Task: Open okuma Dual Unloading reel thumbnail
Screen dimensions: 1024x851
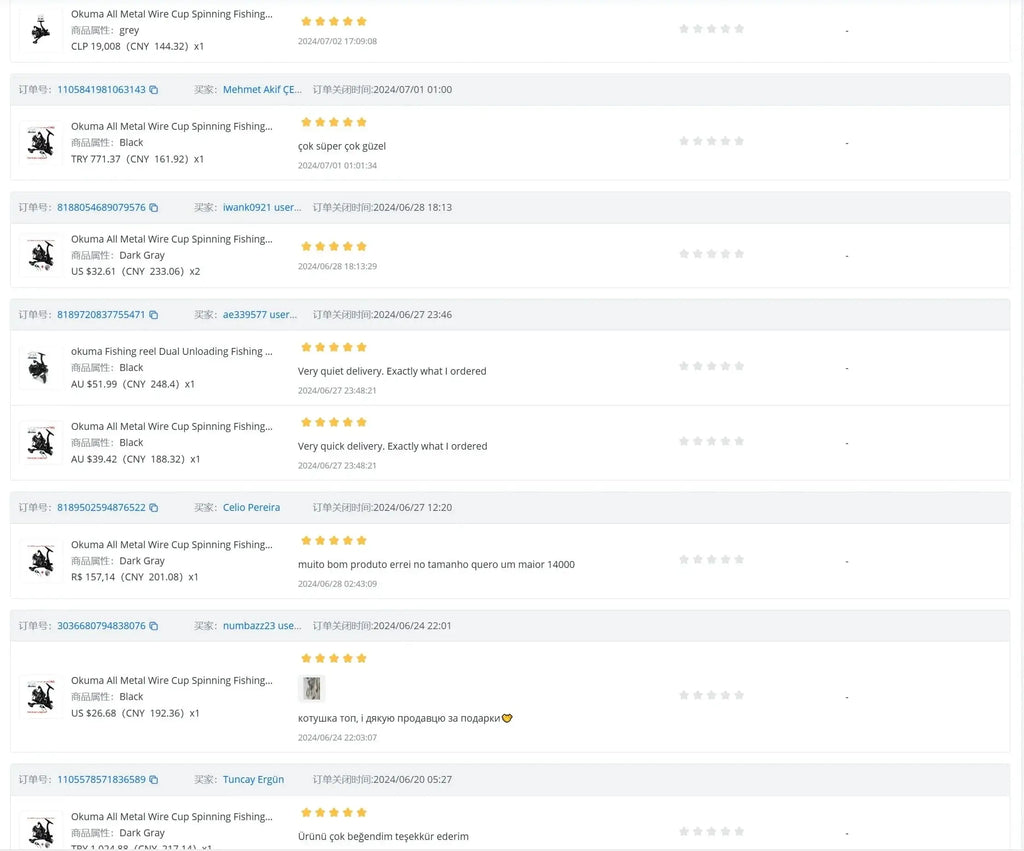Action: tap(41, 368)
